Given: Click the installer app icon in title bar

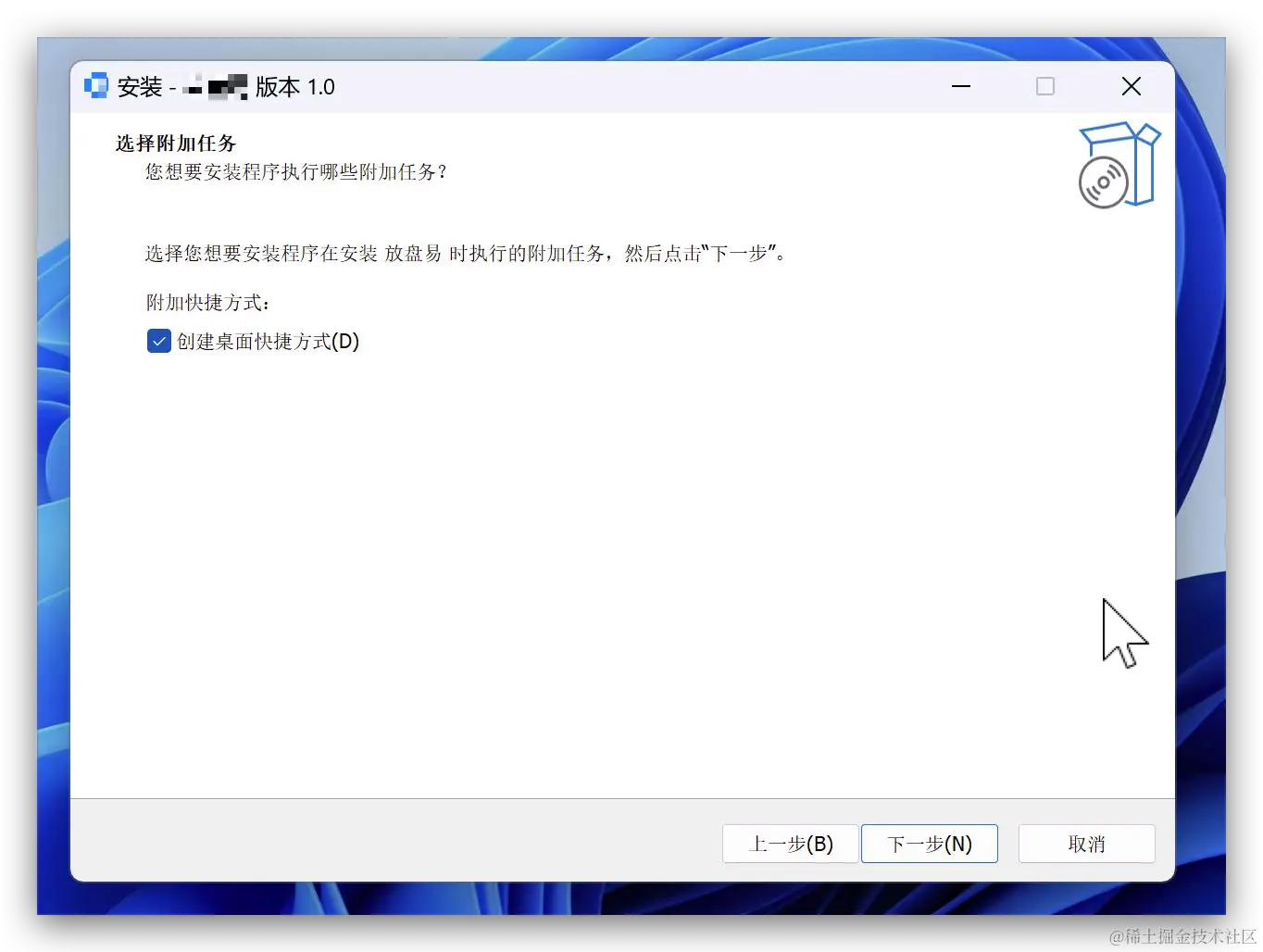Looking at the screenshot, I should tap(96, 86).
